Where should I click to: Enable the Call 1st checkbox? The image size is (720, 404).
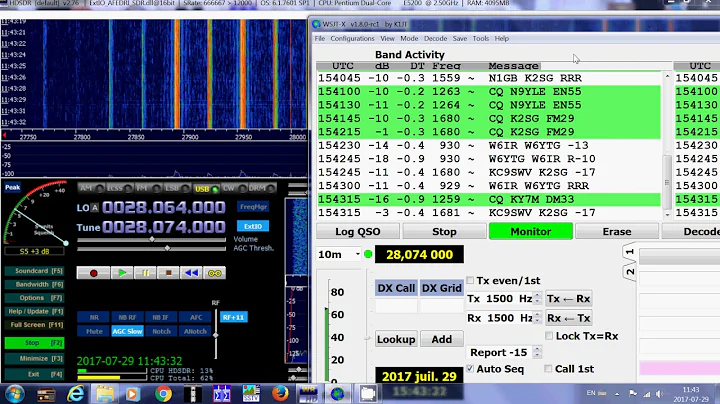coord(548,369)
